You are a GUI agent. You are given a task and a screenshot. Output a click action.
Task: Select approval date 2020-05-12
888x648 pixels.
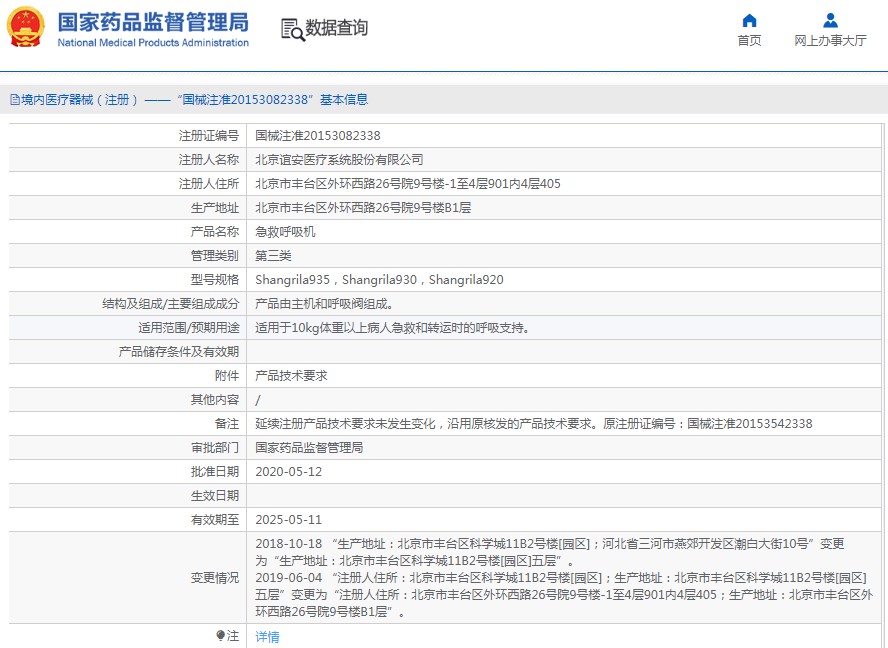[x=289, y=472]
